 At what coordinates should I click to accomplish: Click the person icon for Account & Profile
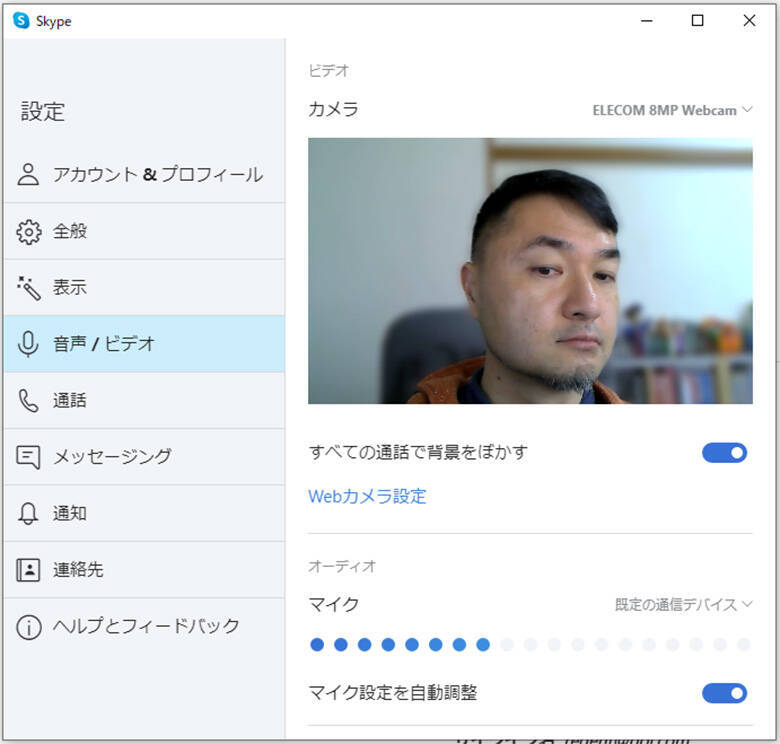click(29, 175)
